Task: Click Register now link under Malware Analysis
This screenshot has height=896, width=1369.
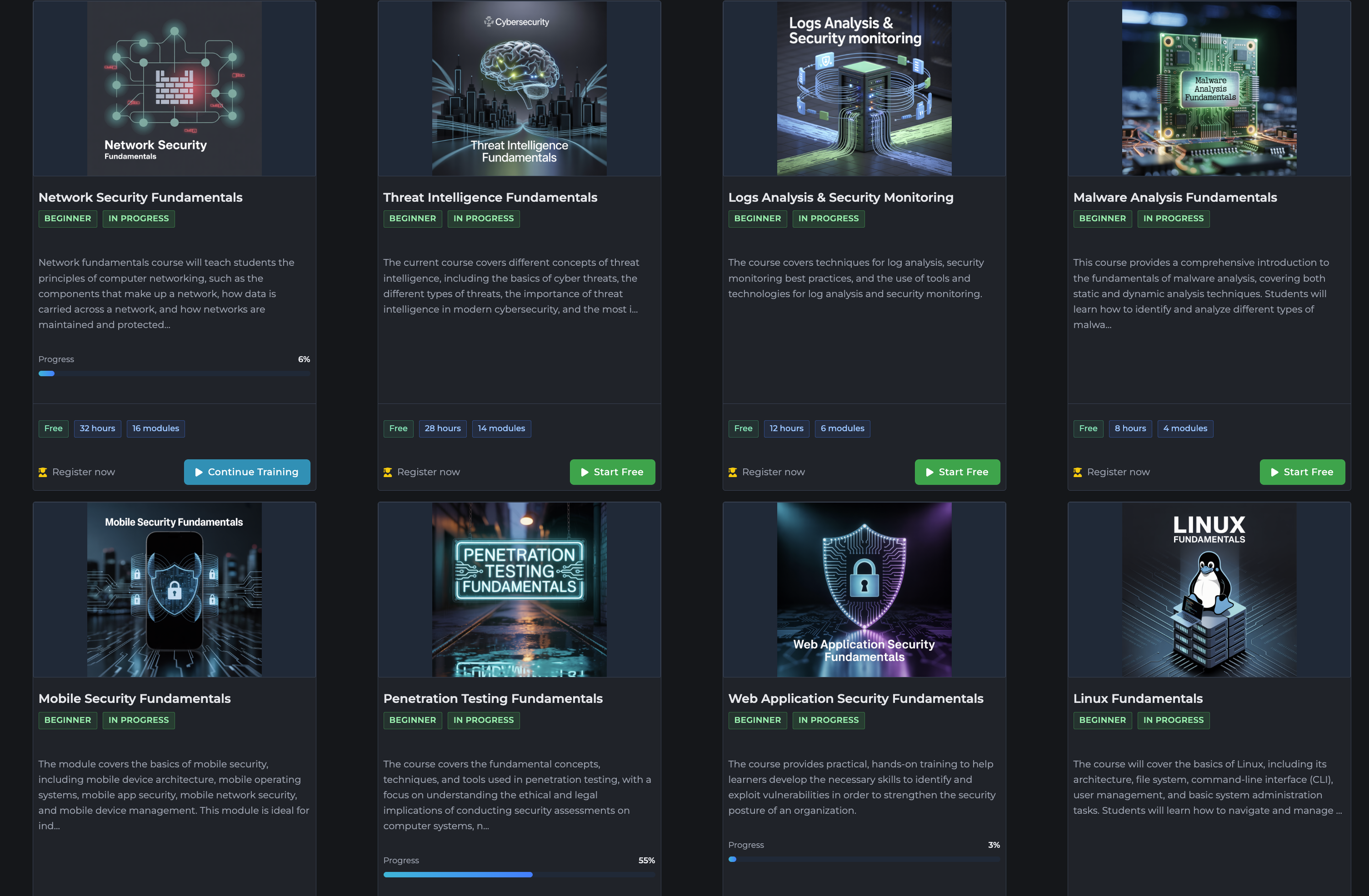Action: 1118,472
